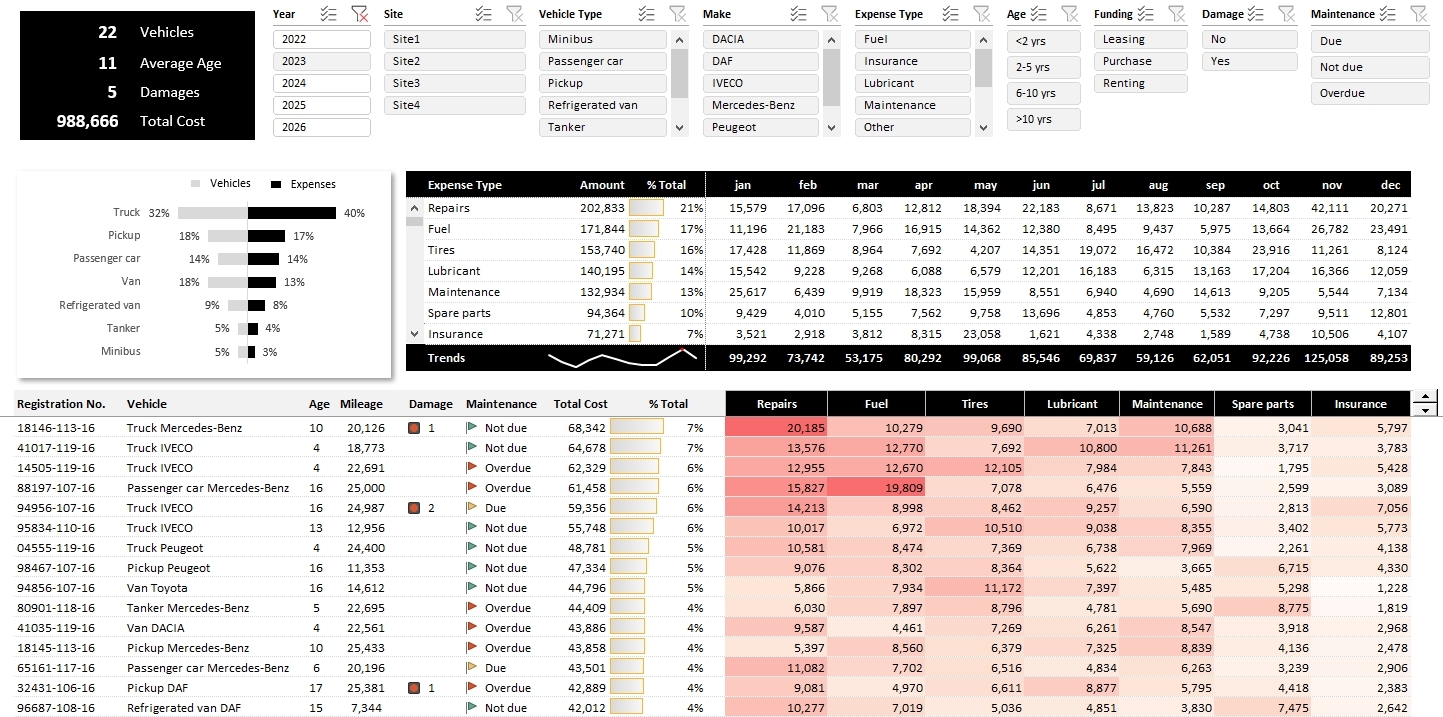Click the Total Cost column header

pos(581,404)
